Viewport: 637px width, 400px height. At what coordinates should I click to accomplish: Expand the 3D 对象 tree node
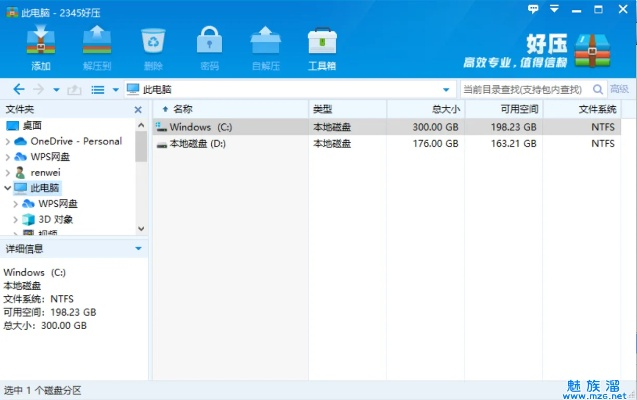[15, 220]
